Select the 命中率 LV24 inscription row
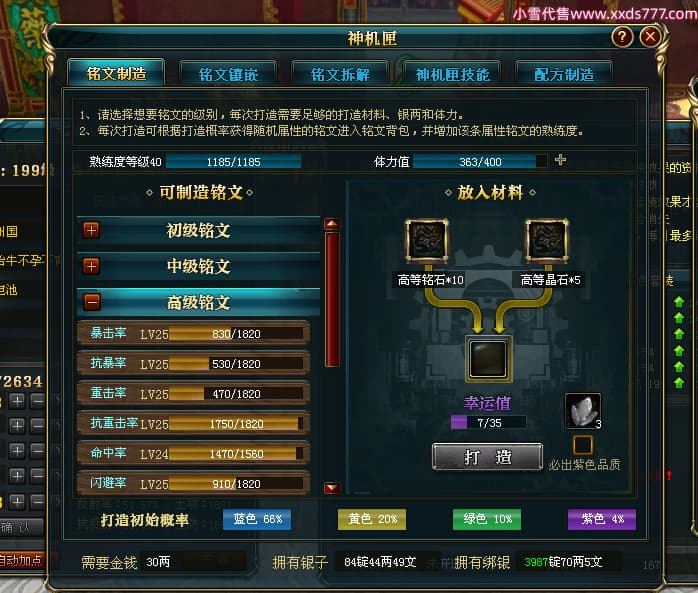The width and height of the screenshot is (698, 593). tap(194, 453)
